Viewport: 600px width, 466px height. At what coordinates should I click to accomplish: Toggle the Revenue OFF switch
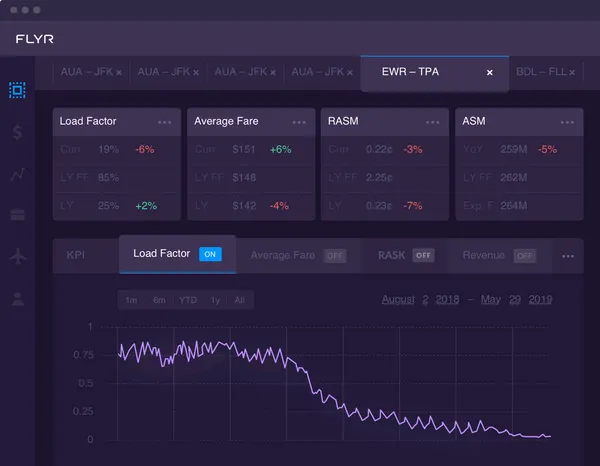pyautogui.click(x=525, y=256)
